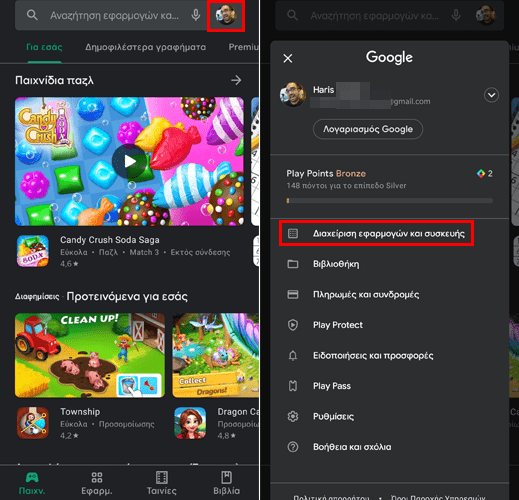
Task: Tap the question mark icon beside Βοήθεια
Action: [293, 447]
